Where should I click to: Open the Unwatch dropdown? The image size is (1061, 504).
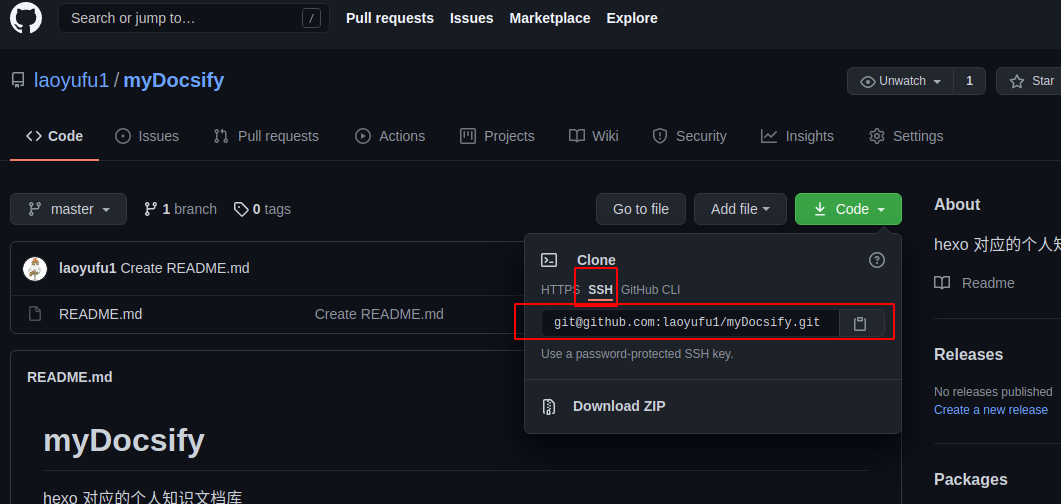900,81
